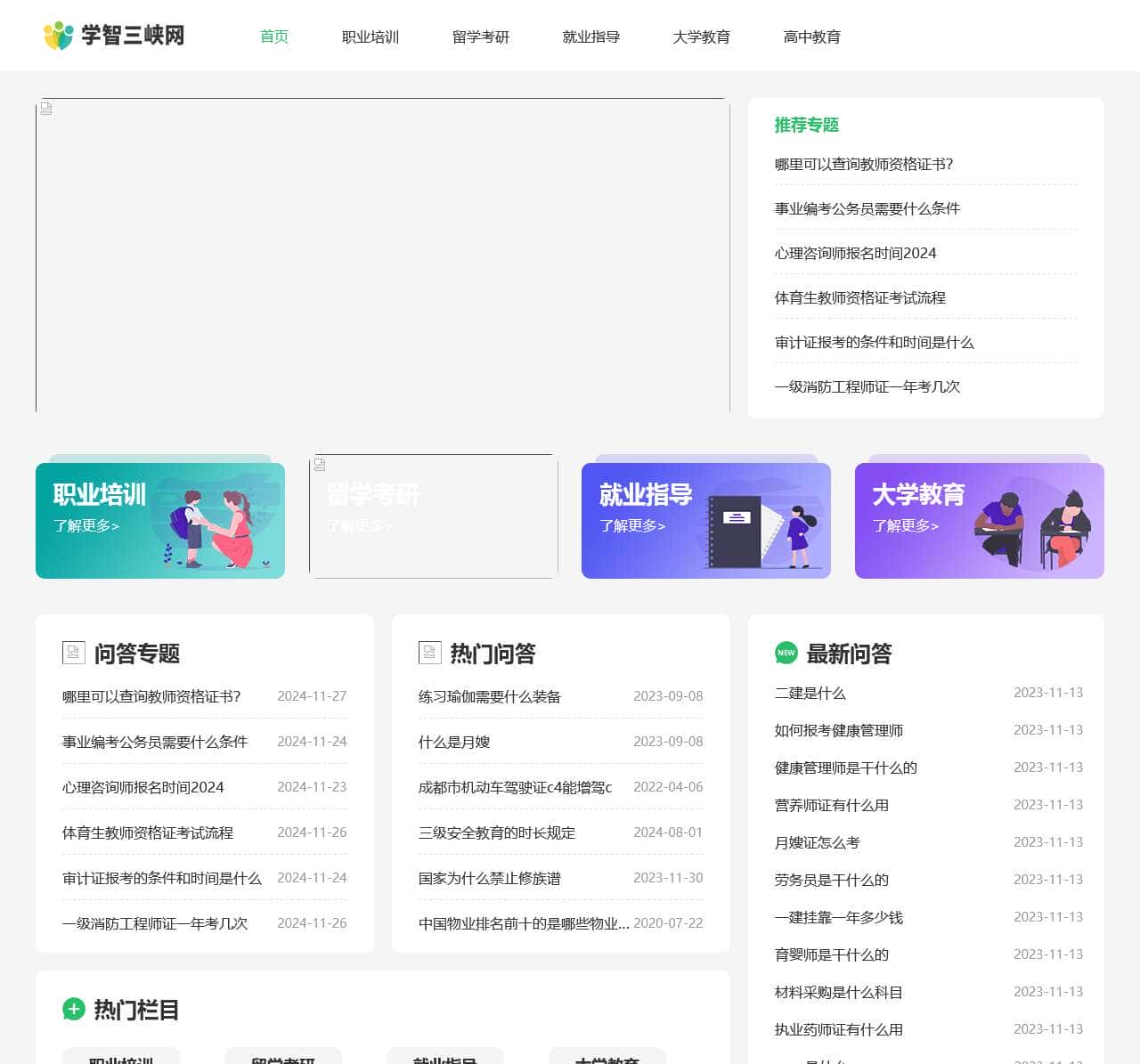This screenshot has width=1140, height=1064.
Task: Read the question 二建是什么 in 最新问答
Action: click(x=810, y=693)
